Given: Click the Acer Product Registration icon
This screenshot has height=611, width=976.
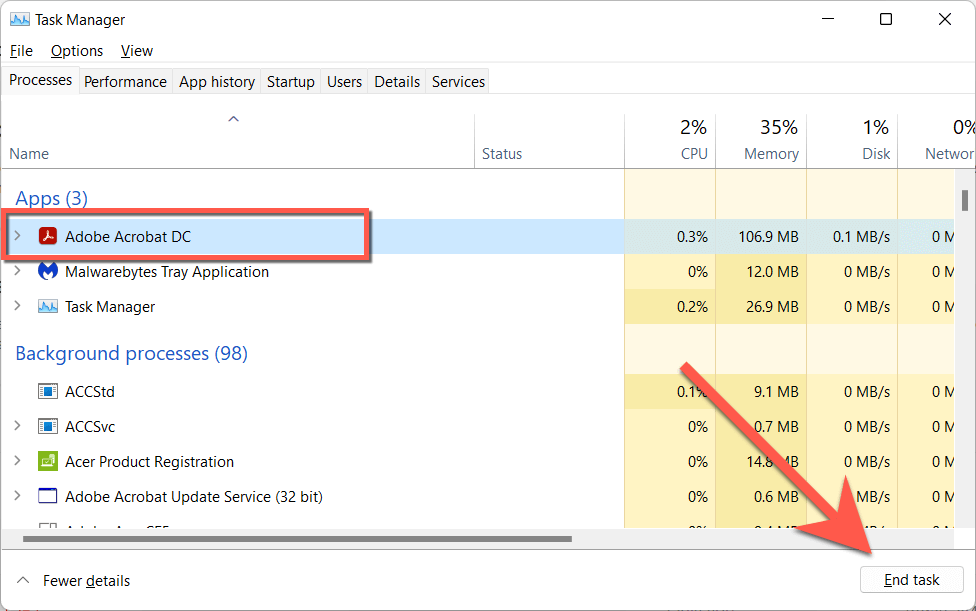Looking at the screenshot, I should point(48,461).
